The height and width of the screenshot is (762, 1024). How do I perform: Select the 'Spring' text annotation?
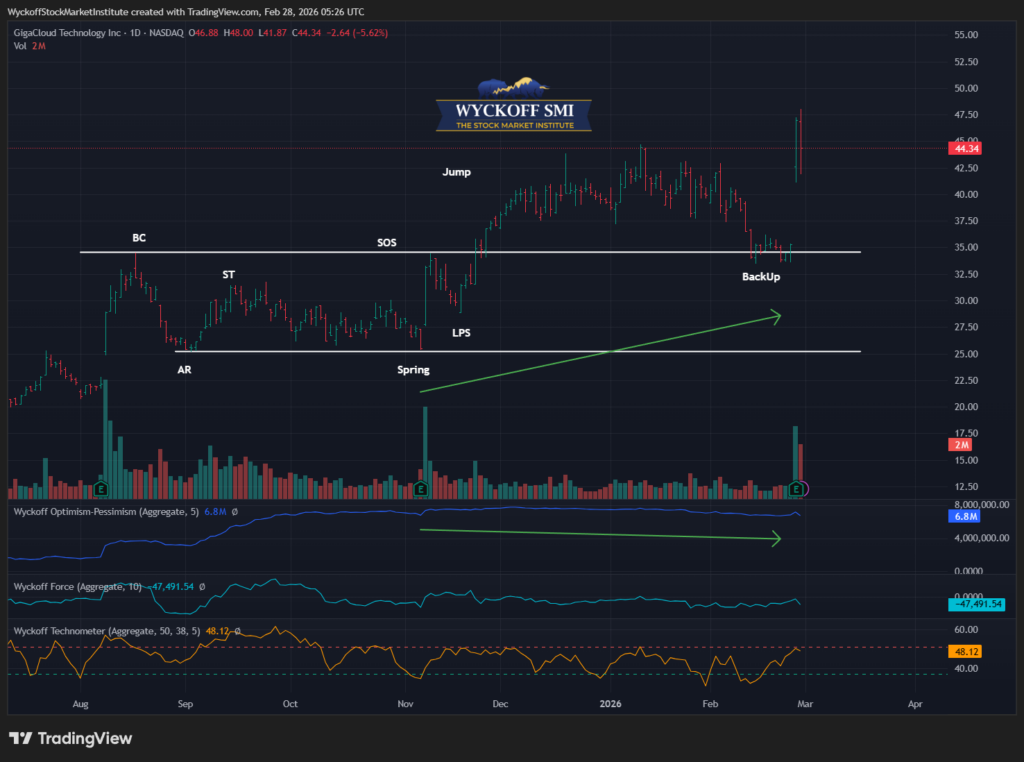[x=413, y=370]
